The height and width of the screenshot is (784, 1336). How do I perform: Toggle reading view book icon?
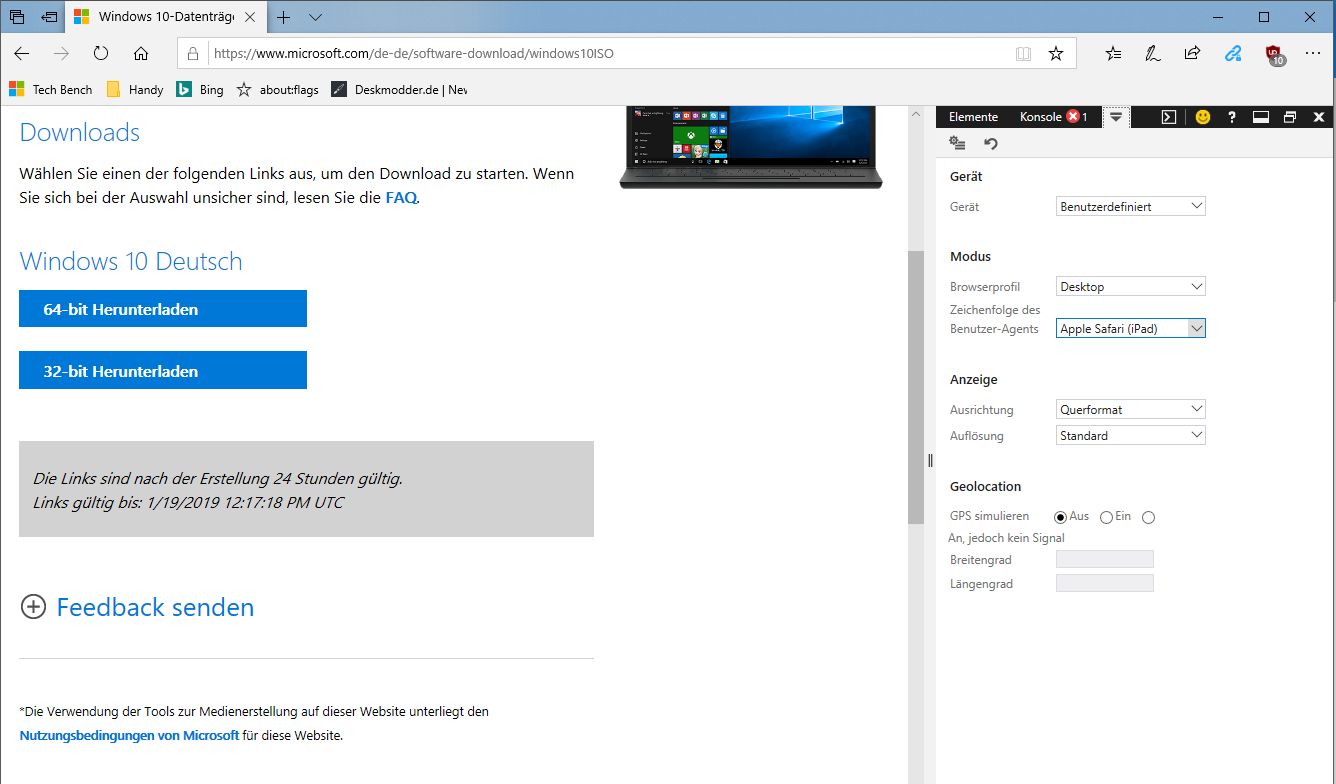pyautogui.click(x=1023, y=54)
